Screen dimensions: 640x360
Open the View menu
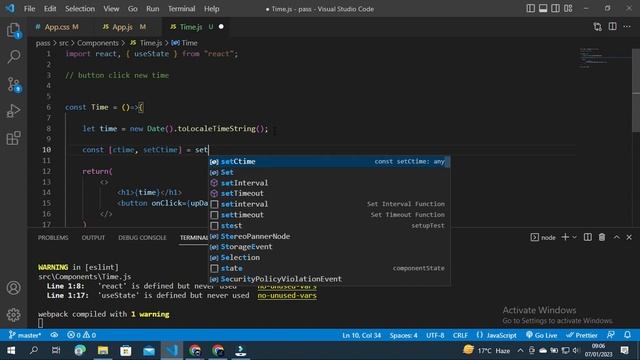111,9
